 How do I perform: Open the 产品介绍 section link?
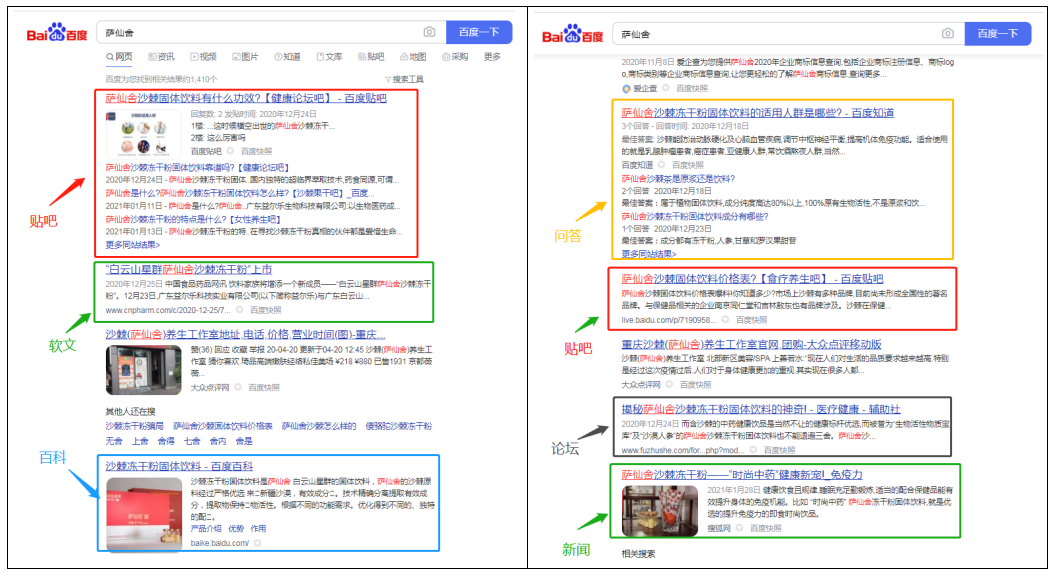point(207,529)
